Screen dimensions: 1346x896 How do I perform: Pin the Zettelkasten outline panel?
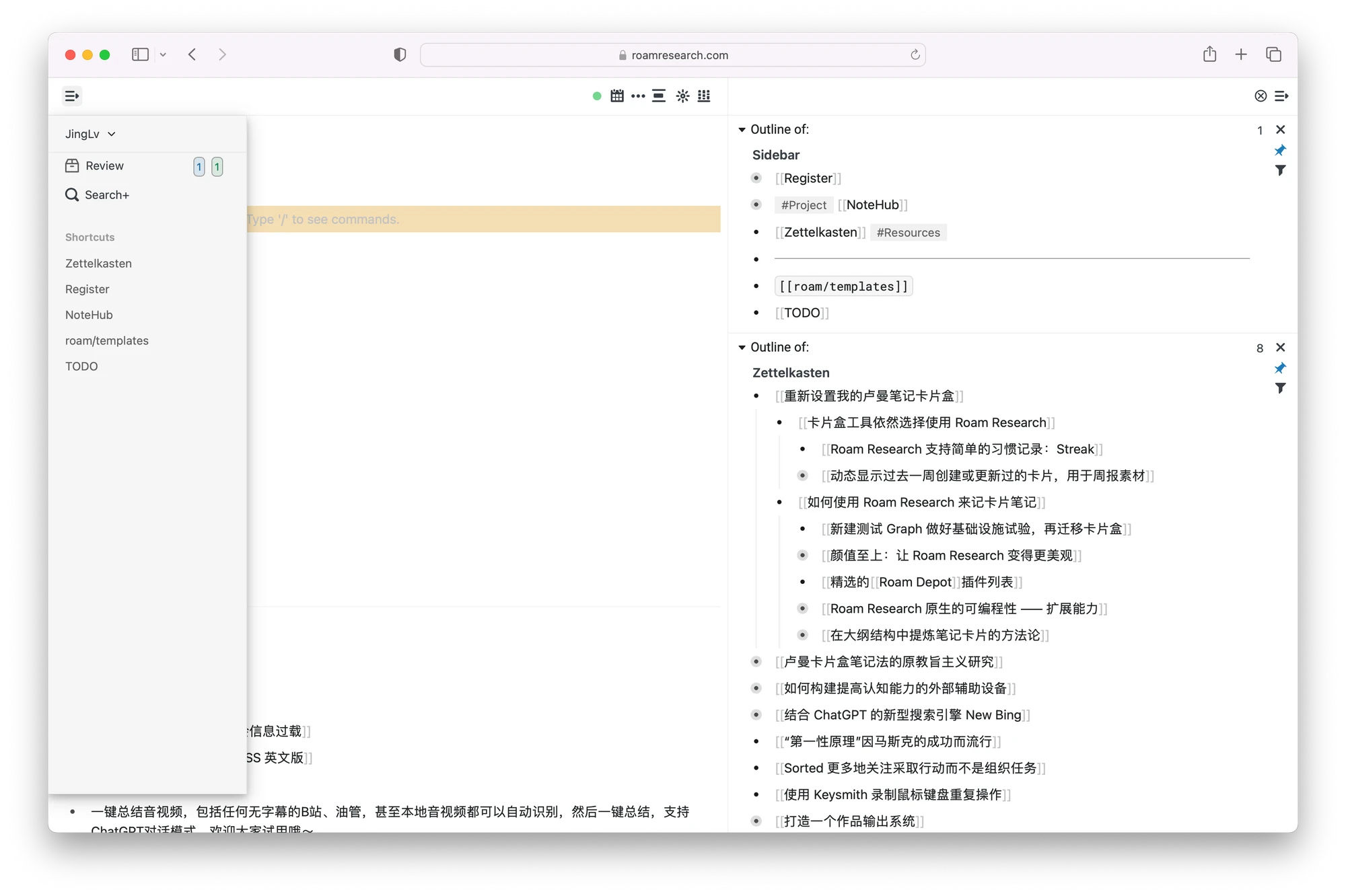(x=1280, y=368)
